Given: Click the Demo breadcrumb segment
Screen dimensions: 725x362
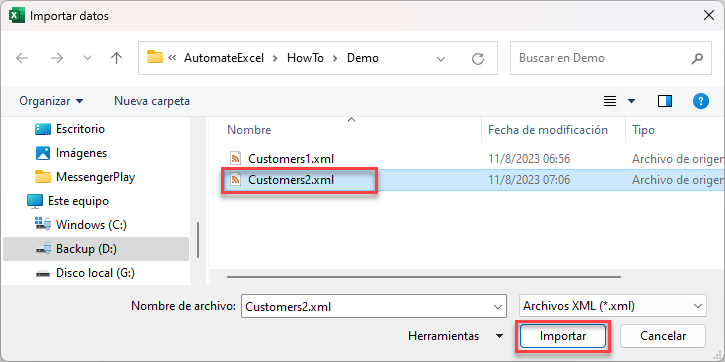Looking at the screenshot, I should click(x=363, y=58).
